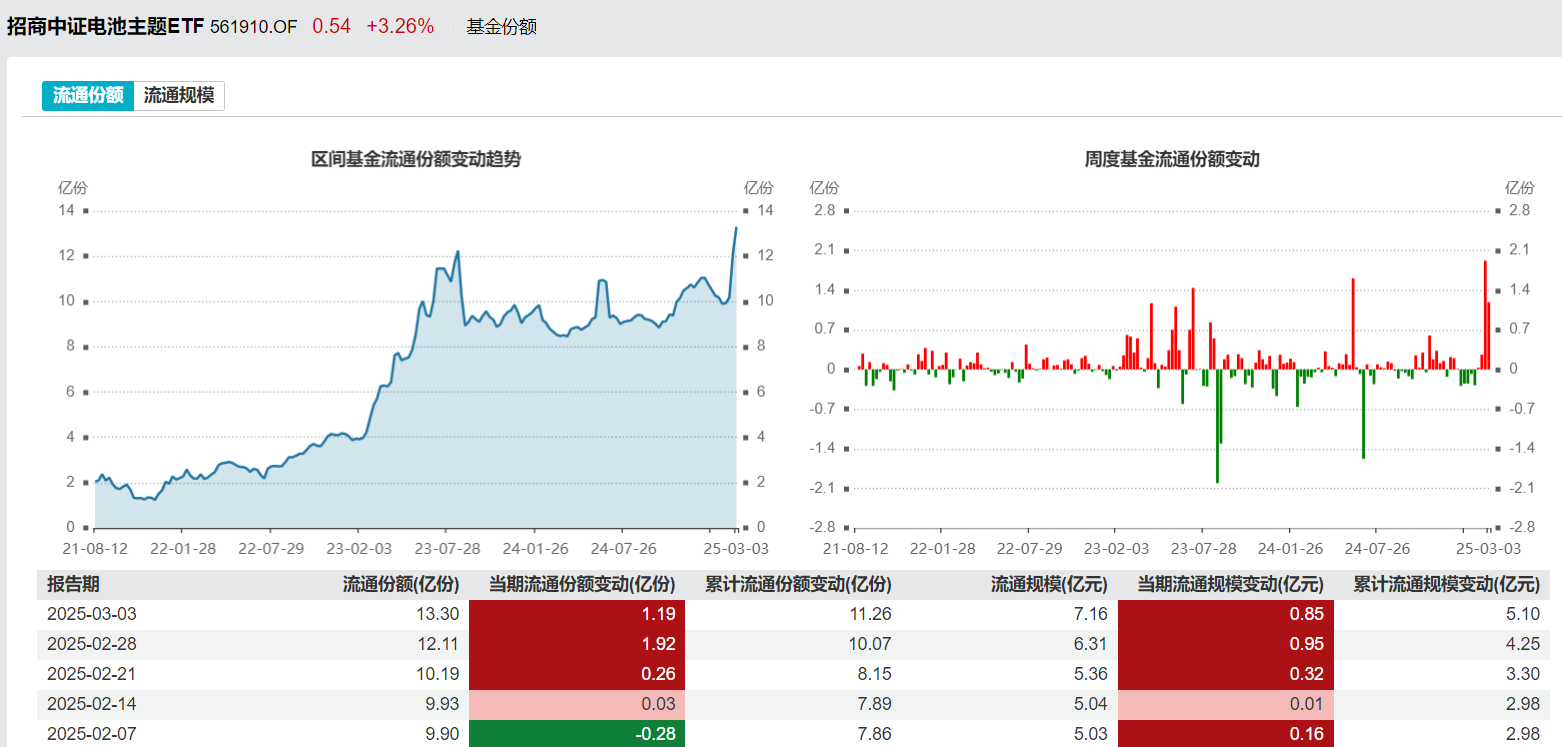The height and width of the screenshot is (747, 1562).
Task: Click the 流通规模(亿元) column header
Action: click(1049, 584)
